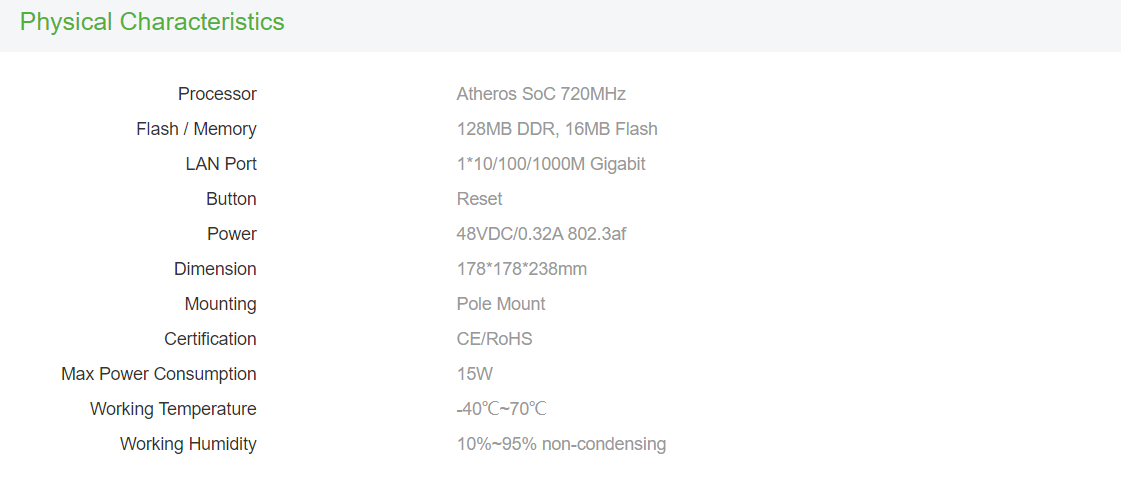This screenshot has height=481, width=1121.
Task: Select the Max Power Consumption label
Action: (159, 374)
